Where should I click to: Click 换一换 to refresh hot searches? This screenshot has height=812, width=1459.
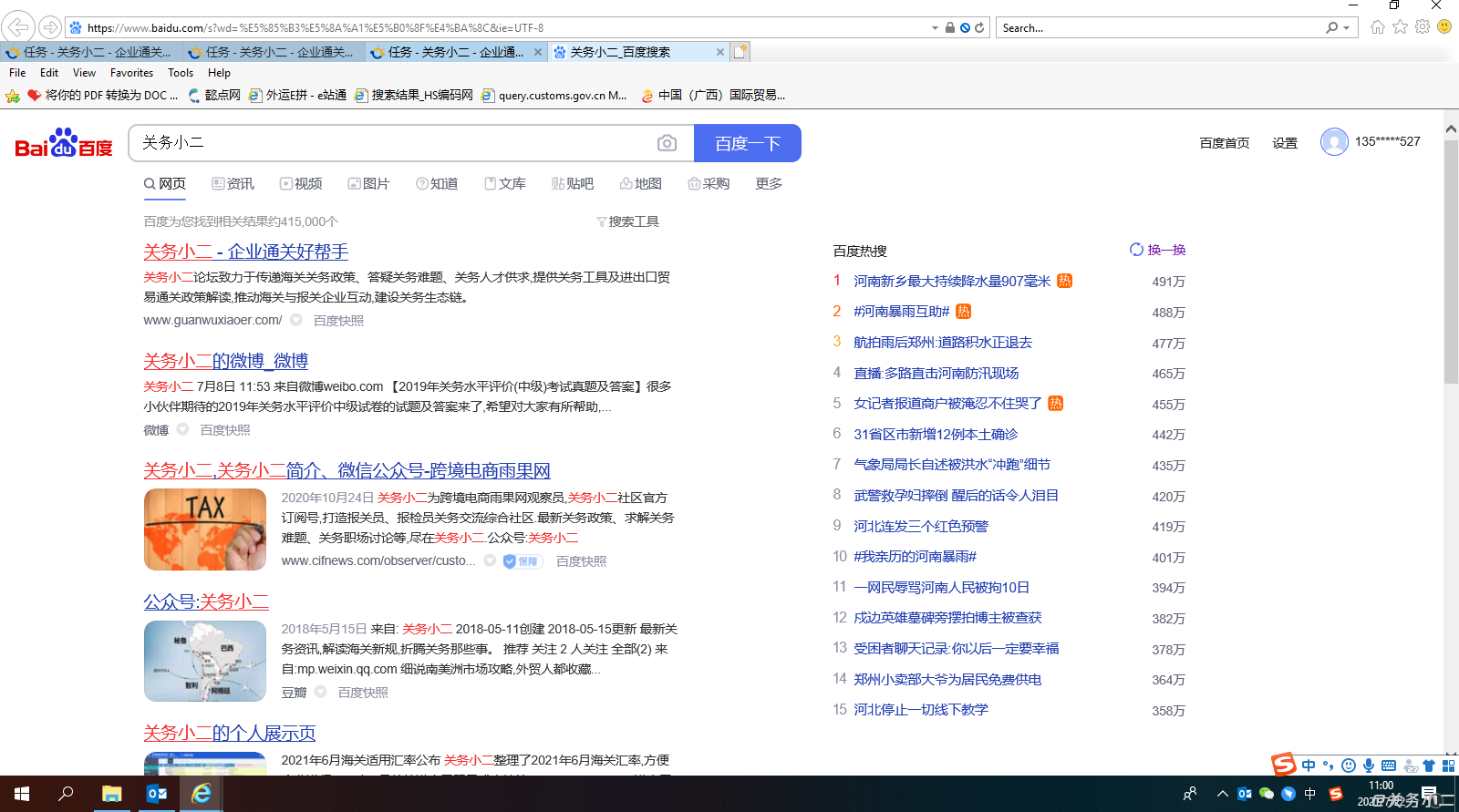point(1158,250)
